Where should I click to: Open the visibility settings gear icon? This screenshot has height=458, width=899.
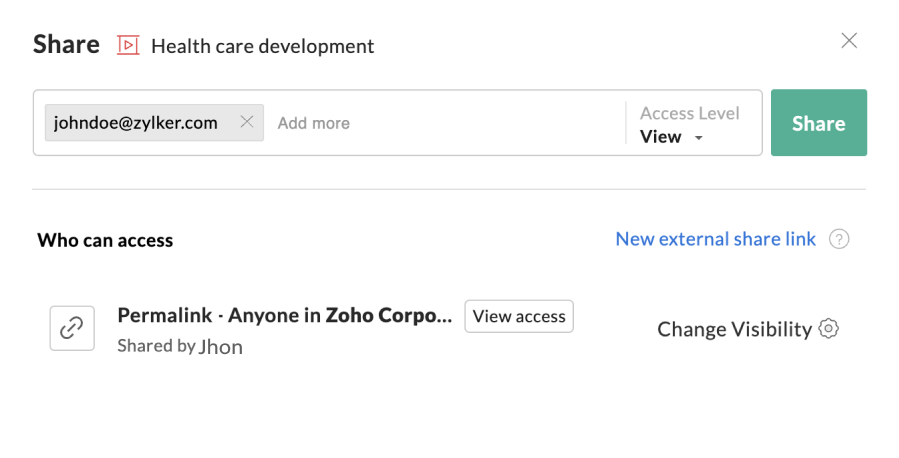pos(828,329)
